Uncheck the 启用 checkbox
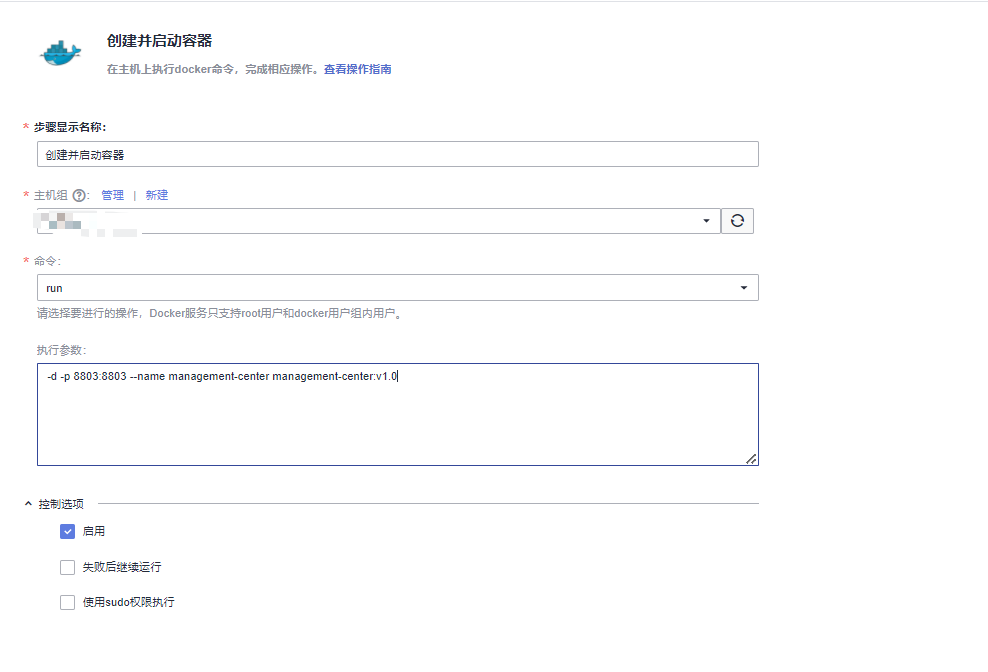The width and height of the screenshot is (988, 672). click(x=67, y=531)
